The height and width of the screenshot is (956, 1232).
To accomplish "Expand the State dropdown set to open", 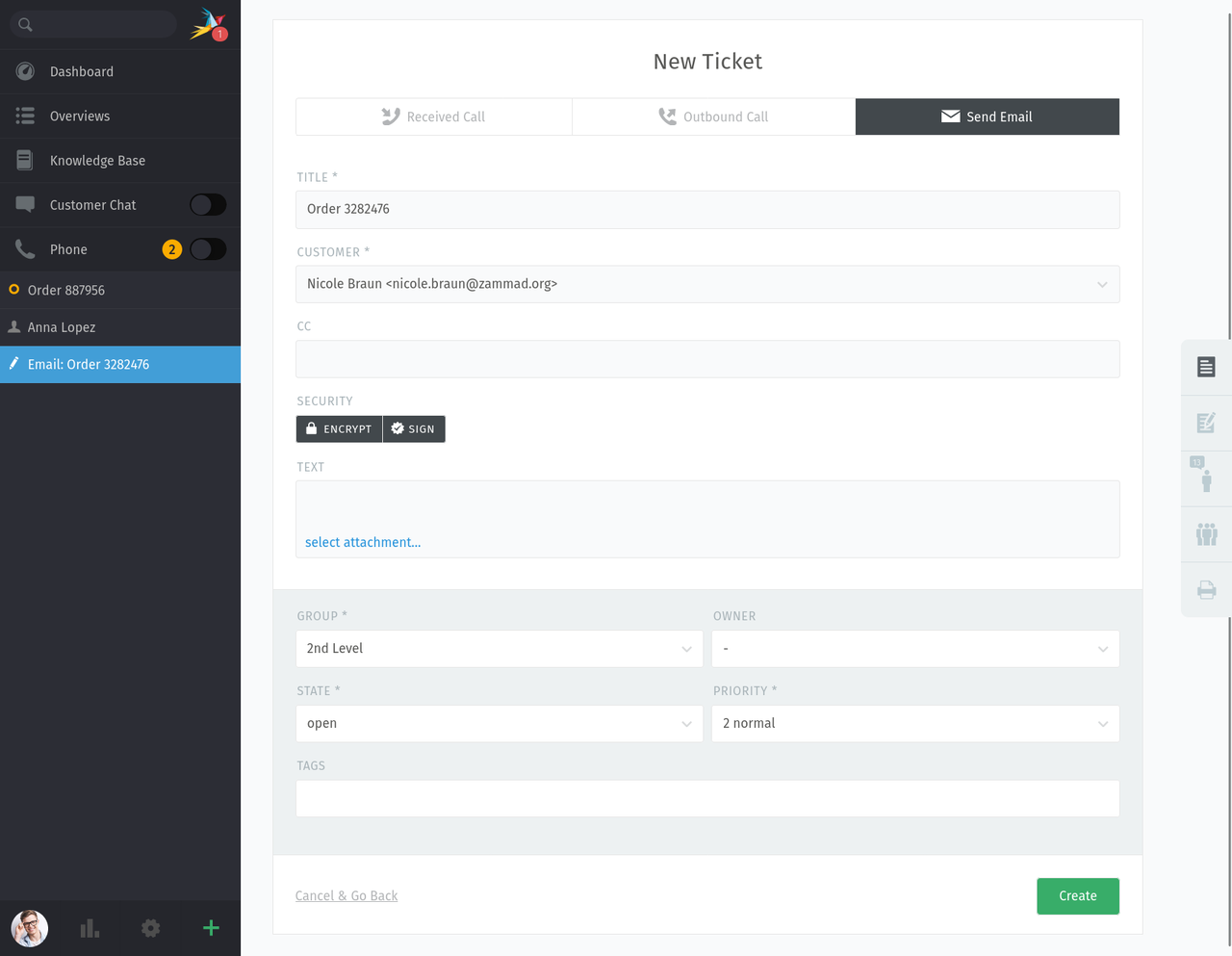I will pos(499,723).
